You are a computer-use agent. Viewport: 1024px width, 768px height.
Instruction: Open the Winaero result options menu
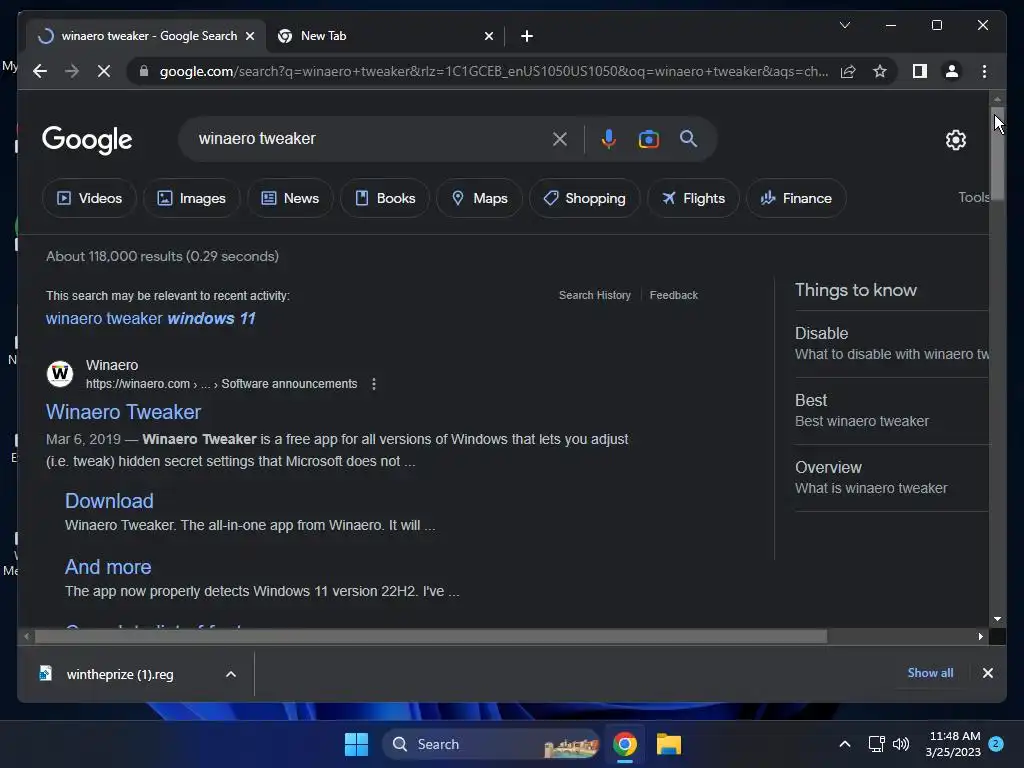374,384
